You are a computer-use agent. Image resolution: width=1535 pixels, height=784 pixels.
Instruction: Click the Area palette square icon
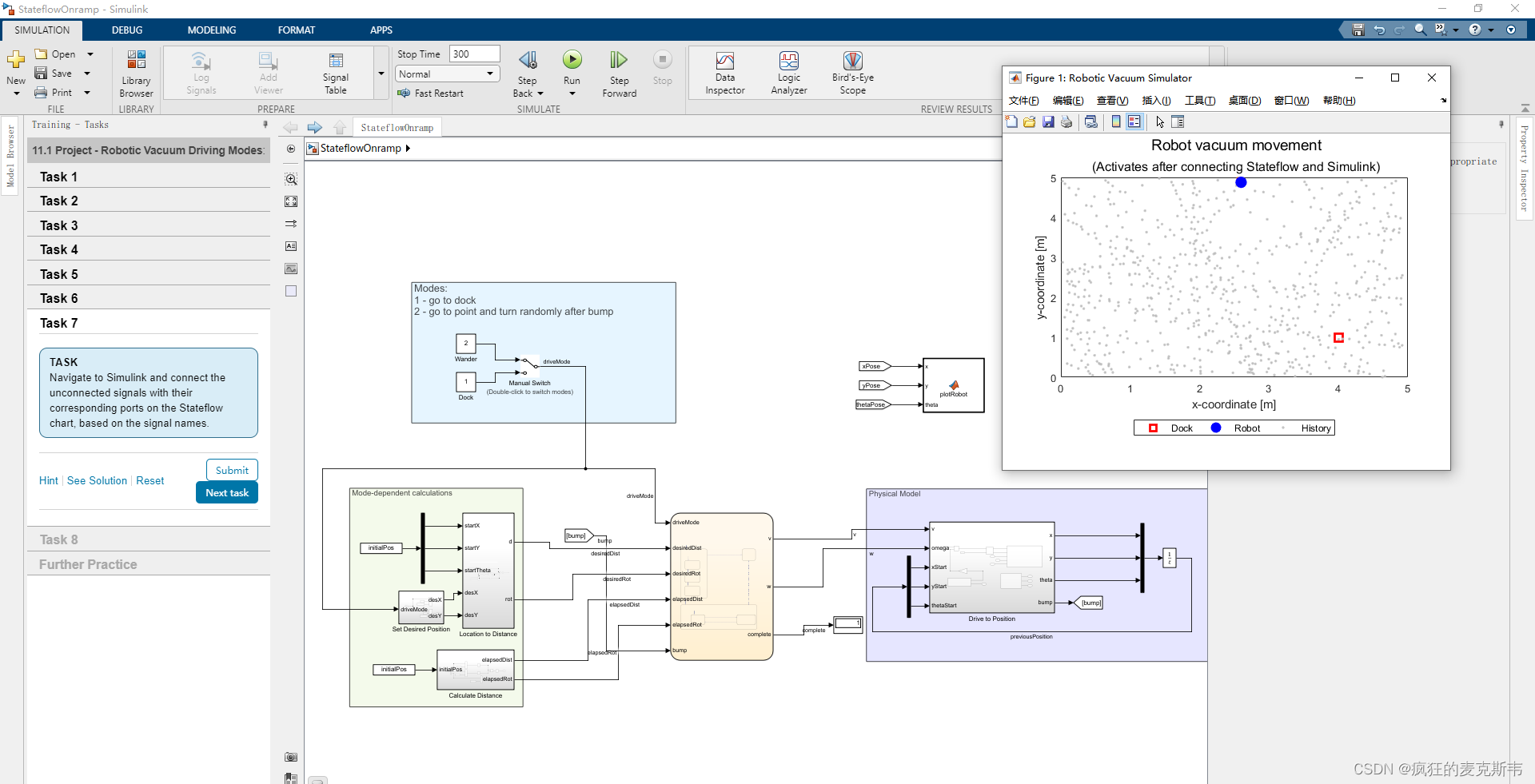(291, 291)
